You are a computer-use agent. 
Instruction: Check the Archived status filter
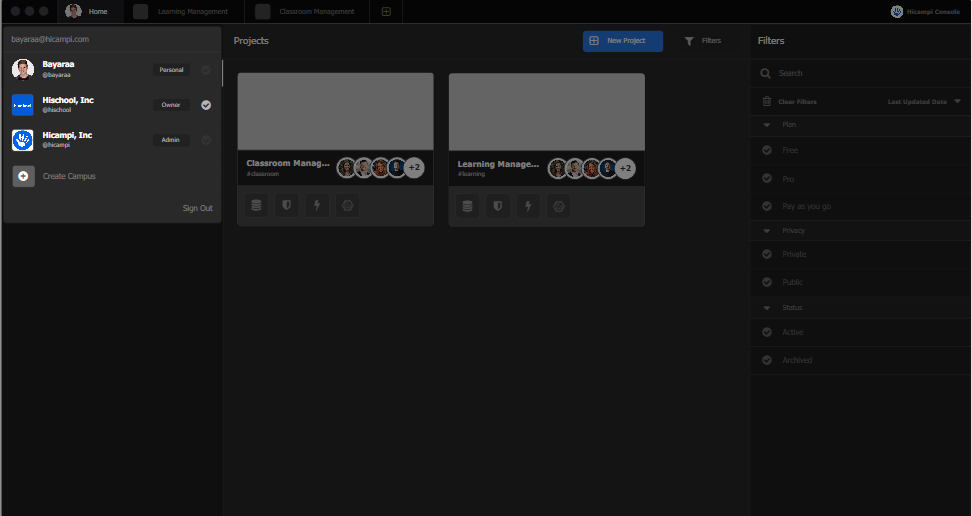(x=767, y=360)
